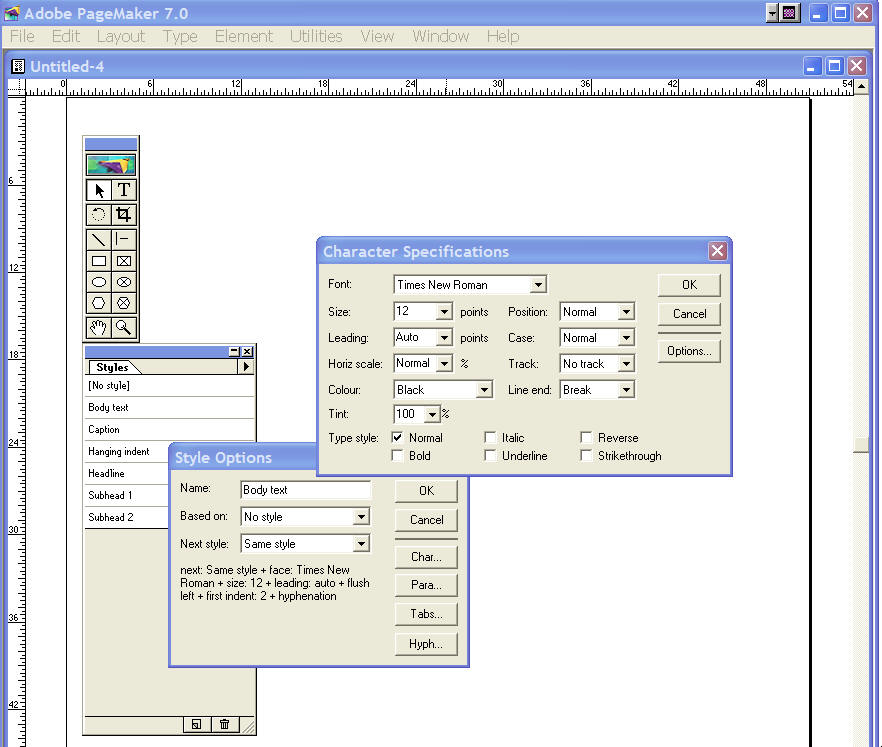Enable the Italic checkbox
The image size is (882, 747).
coord(490,438)
